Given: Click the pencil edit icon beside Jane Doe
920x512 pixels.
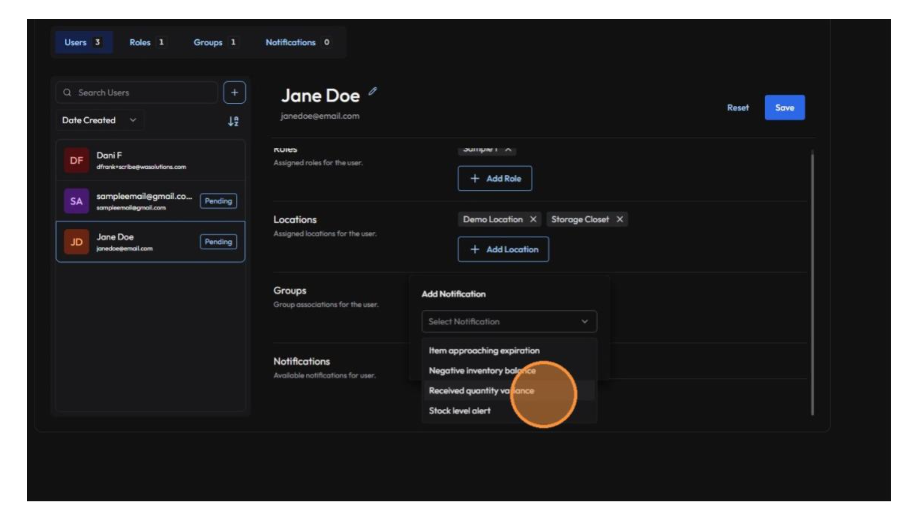Looking at the screenshot, I should 373,91.
